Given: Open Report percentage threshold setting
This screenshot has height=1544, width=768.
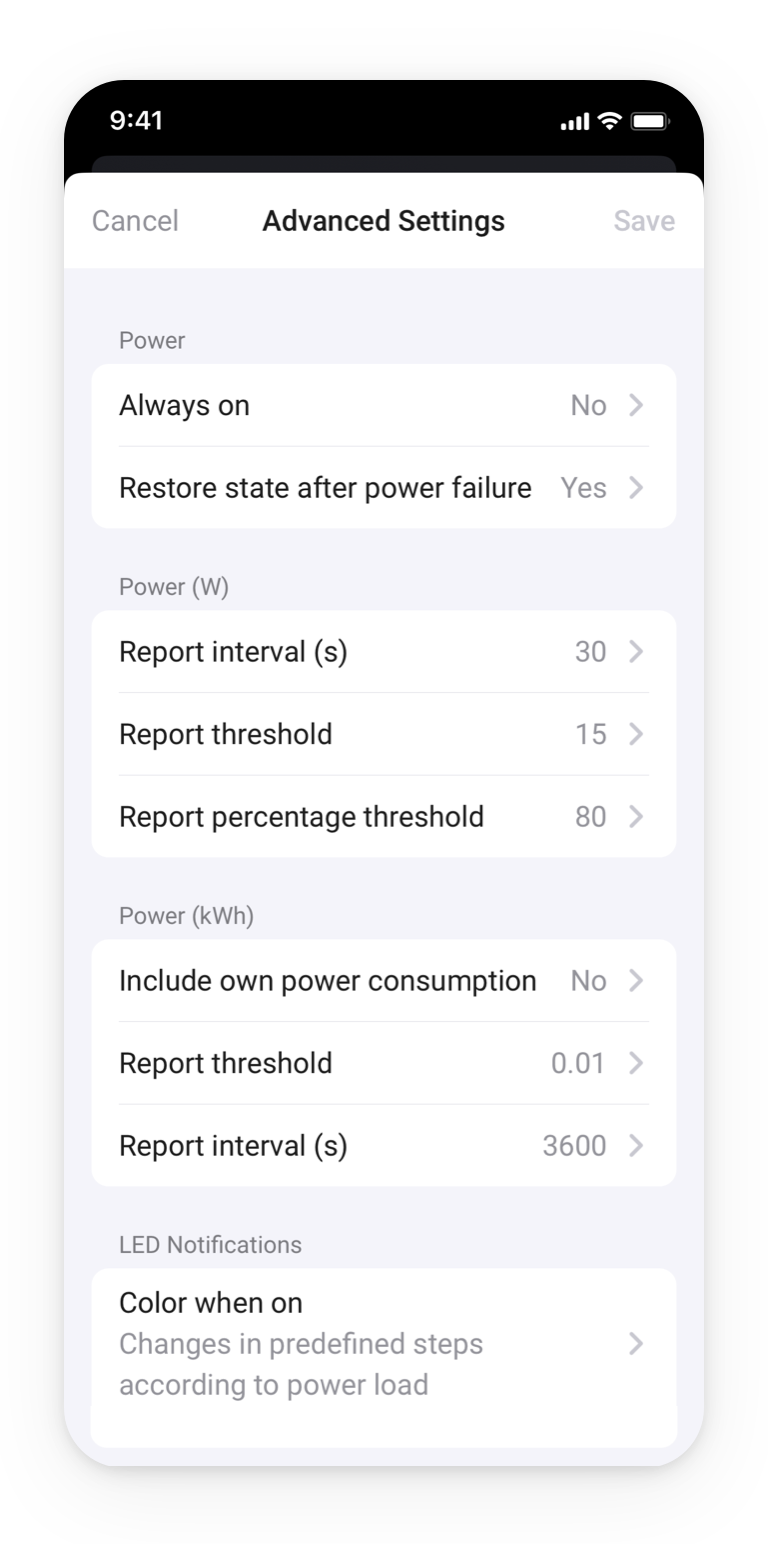Looking at the screenshot, I should tap(301, 817).
